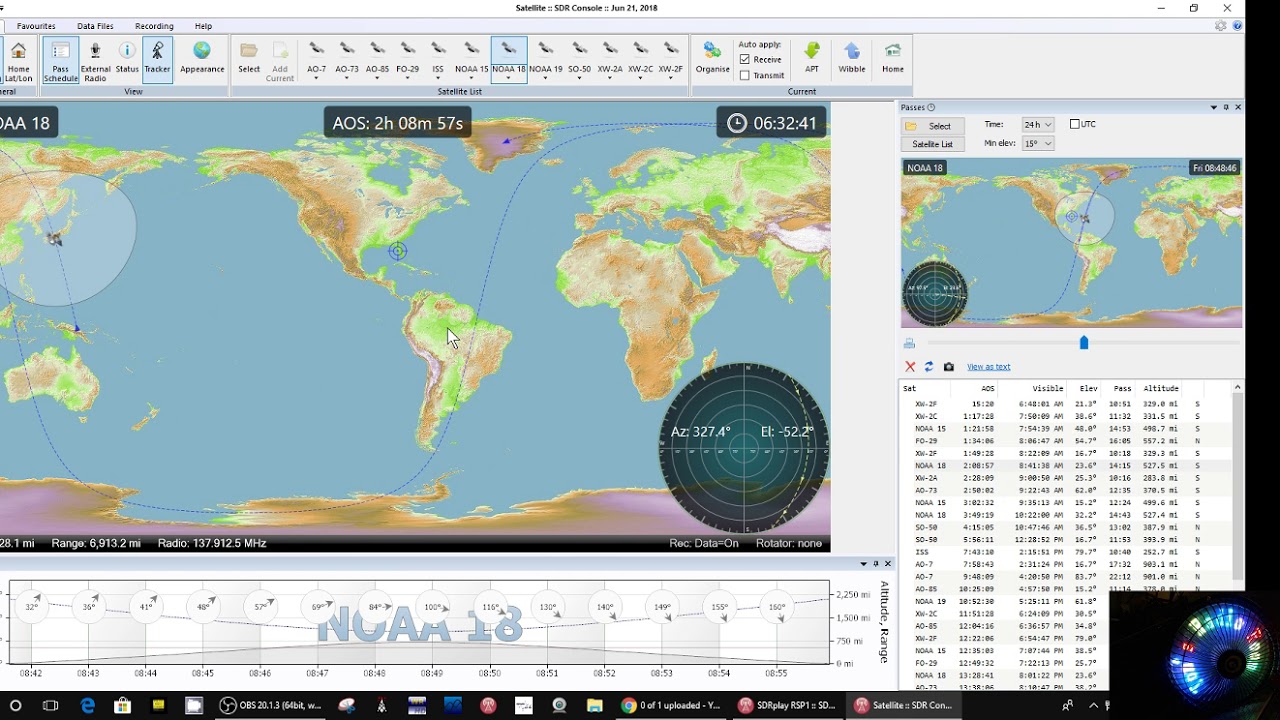Click the passes list scroll-up arrow
This screenshot has width=1280, height=720.
(x=1237, y=388)
